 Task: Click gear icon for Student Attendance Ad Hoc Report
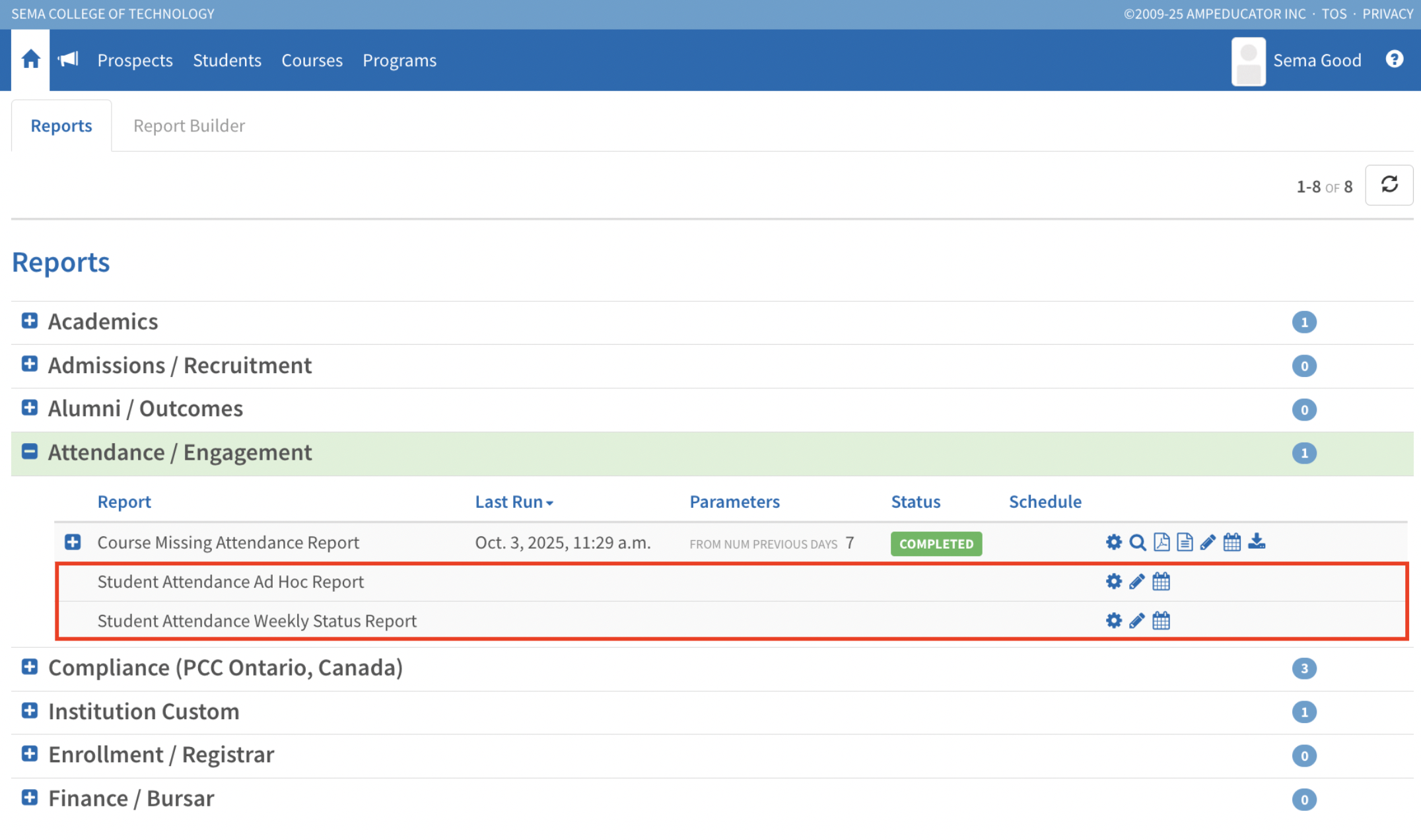point(1113,582)
